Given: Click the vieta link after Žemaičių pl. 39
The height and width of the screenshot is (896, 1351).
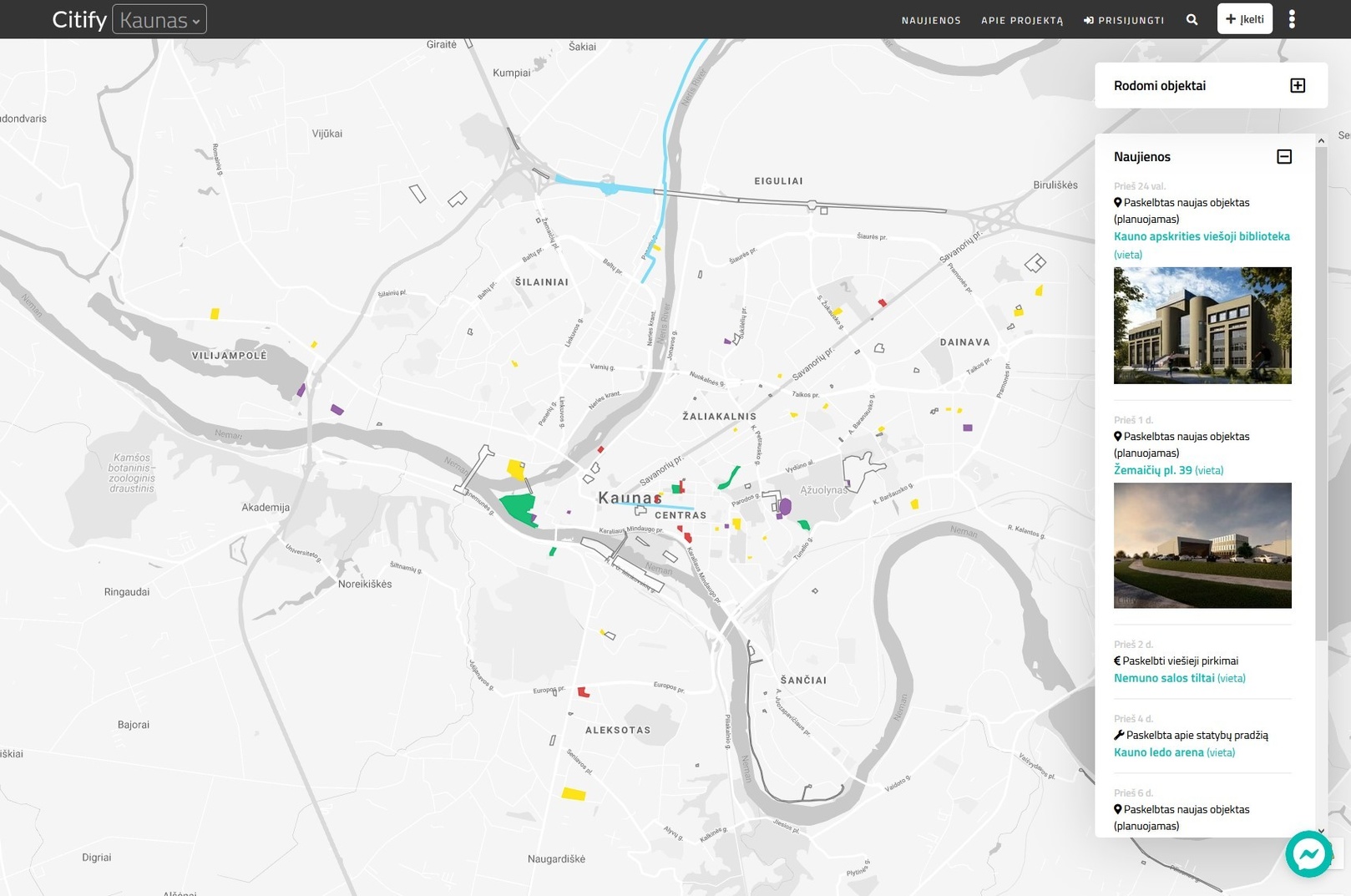Looking at the screenshot, I should (x=1209, y=471).
